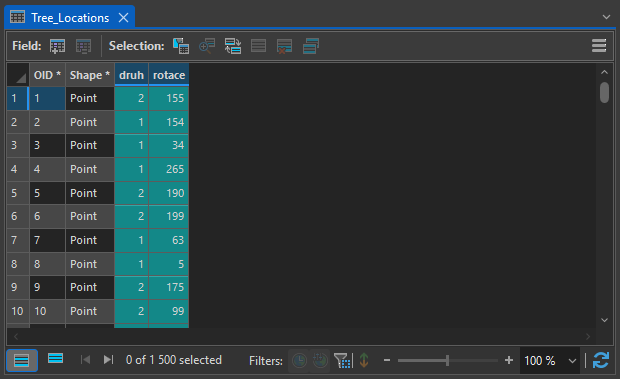Click vertical scrollbar up arrow
The width and height of the screenshot is (620, 379).
604,72
